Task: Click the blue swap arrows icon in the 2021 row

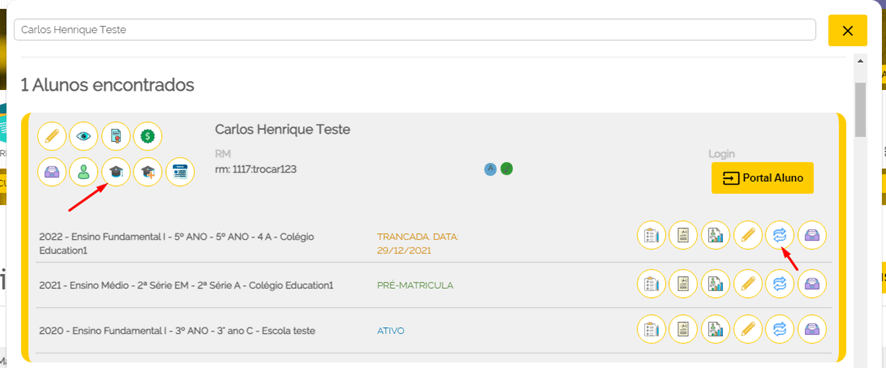Action: pos(780,284)
